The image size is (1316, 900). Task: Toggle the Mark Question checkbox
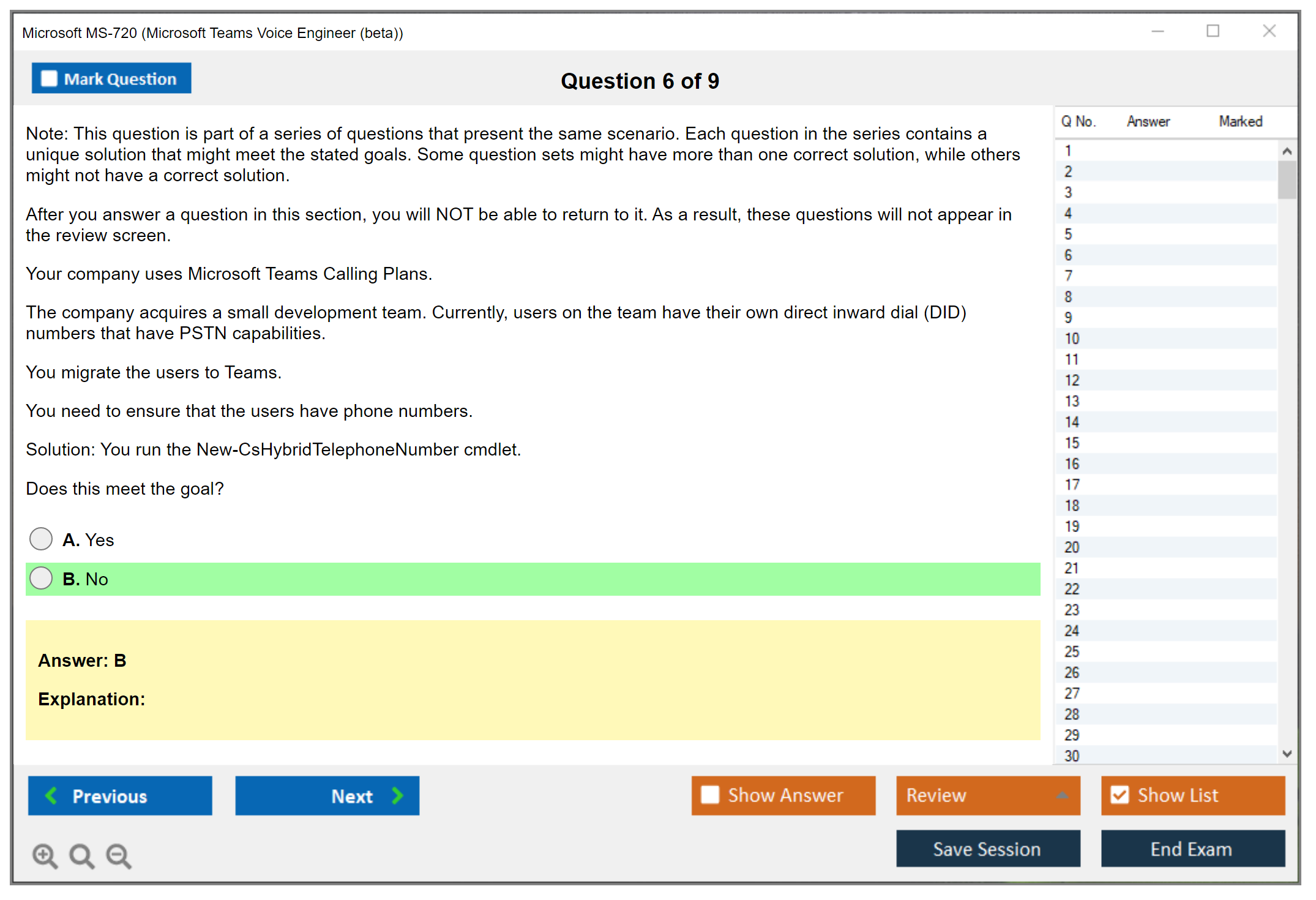point(49,79)
